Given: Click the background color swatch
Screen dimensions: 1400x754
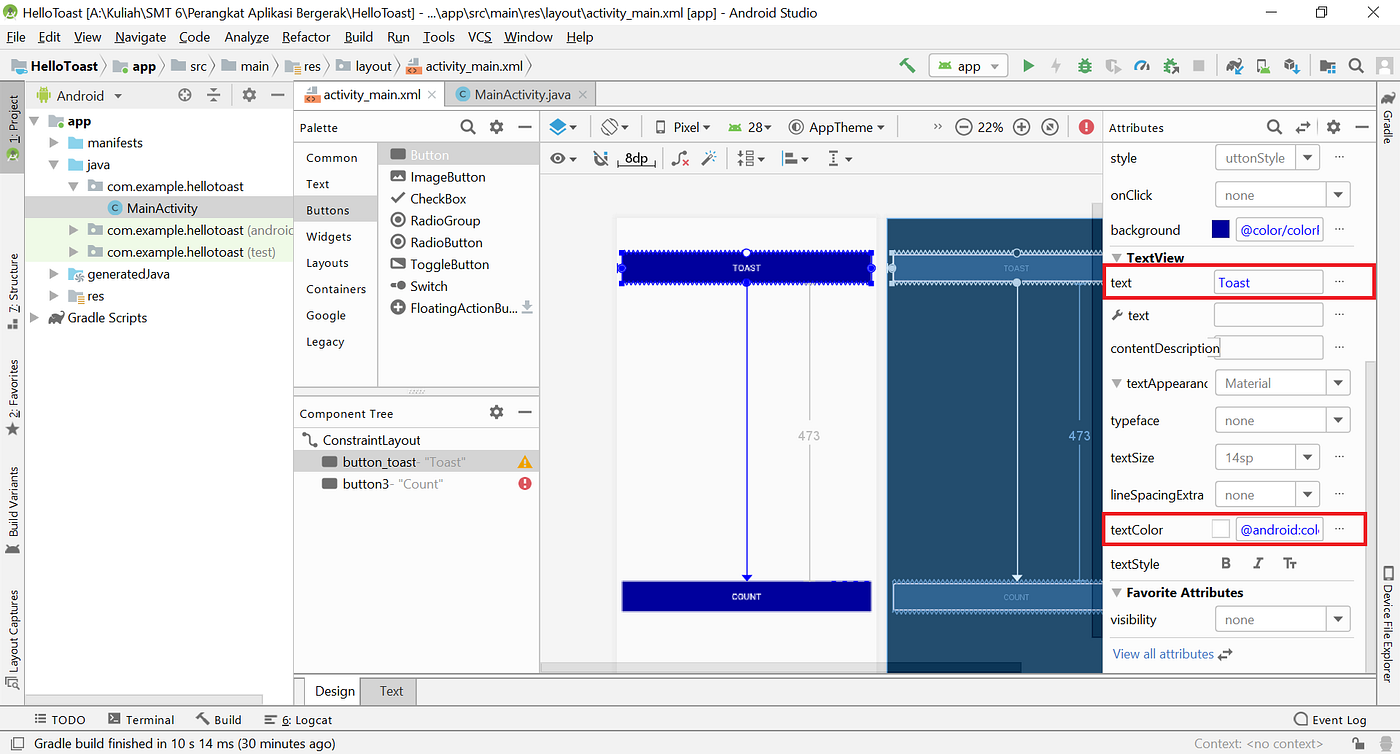Looking at the screenshot, I should tap(1220, 229).
